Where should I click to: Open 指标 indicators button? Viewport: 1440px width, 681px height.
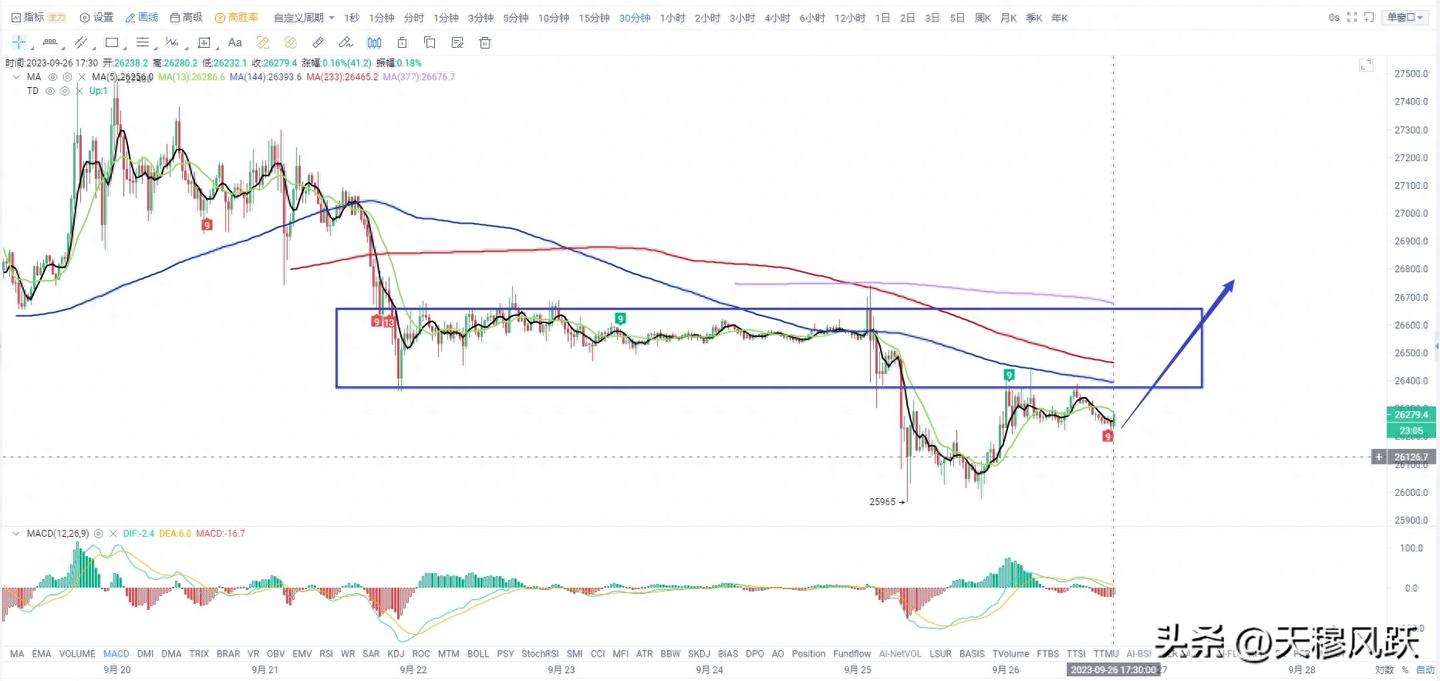point(27,18)
